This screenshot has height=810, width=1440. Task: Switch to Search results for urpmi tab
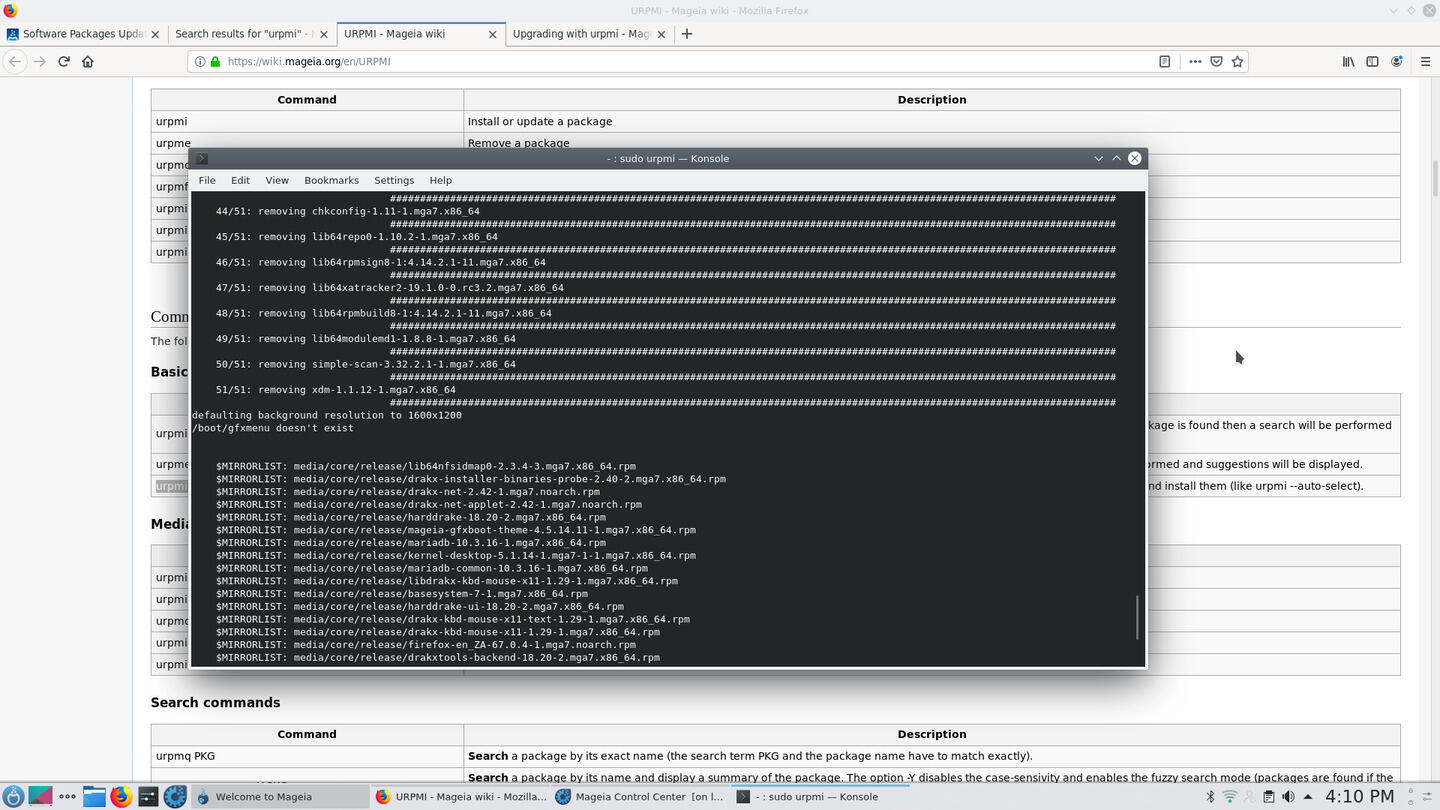pos(251,33)
